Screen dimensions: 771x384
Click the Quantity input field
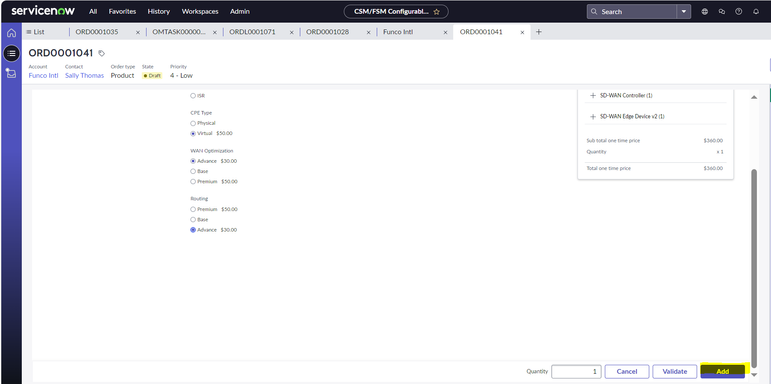[x=576, y=371]
